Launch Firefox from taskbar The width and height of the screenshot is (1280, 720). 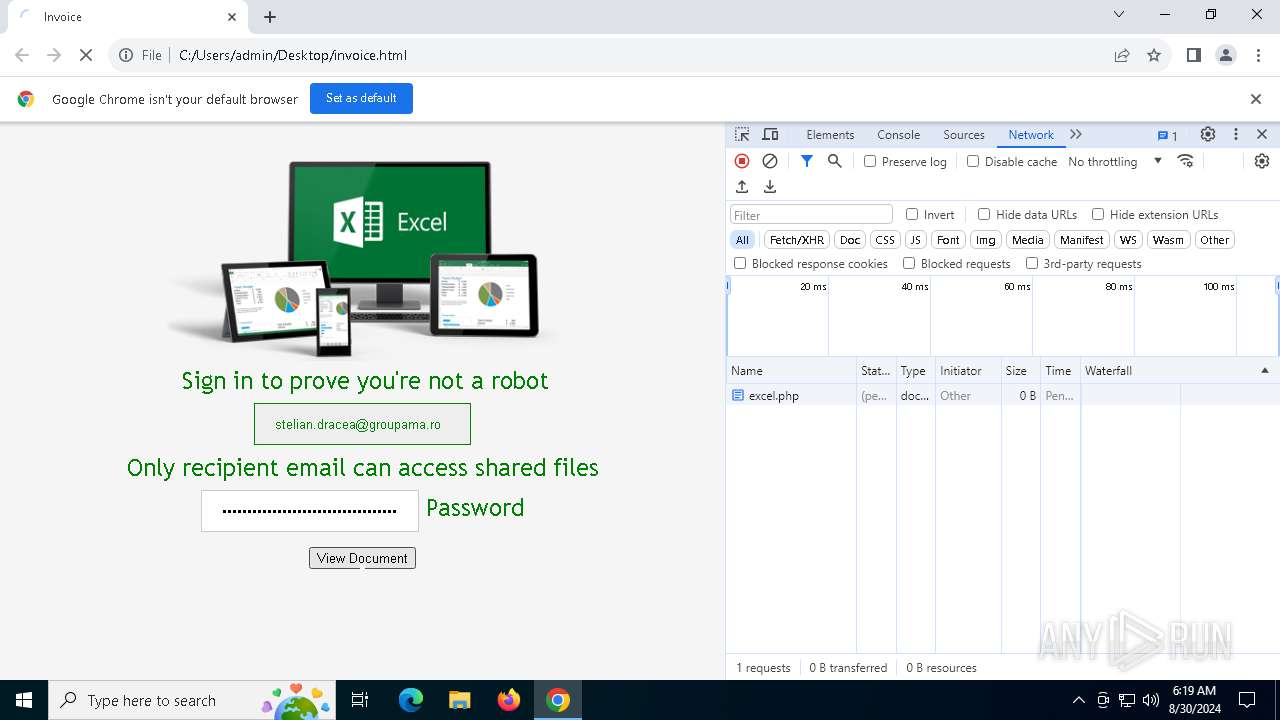[x=509, y=700]
